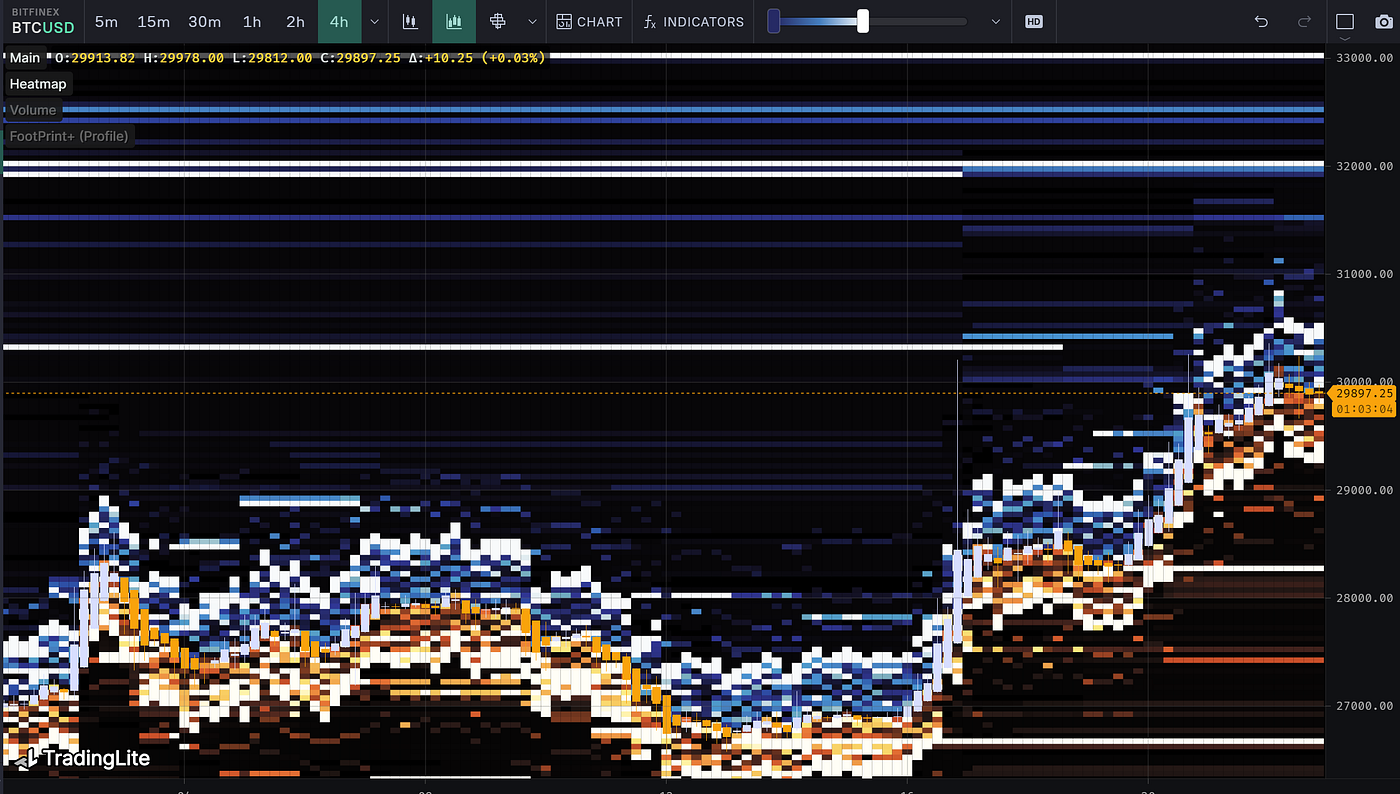Take a chart screenshot with camera icon

pyautogui.click(x=1385, y=21)
